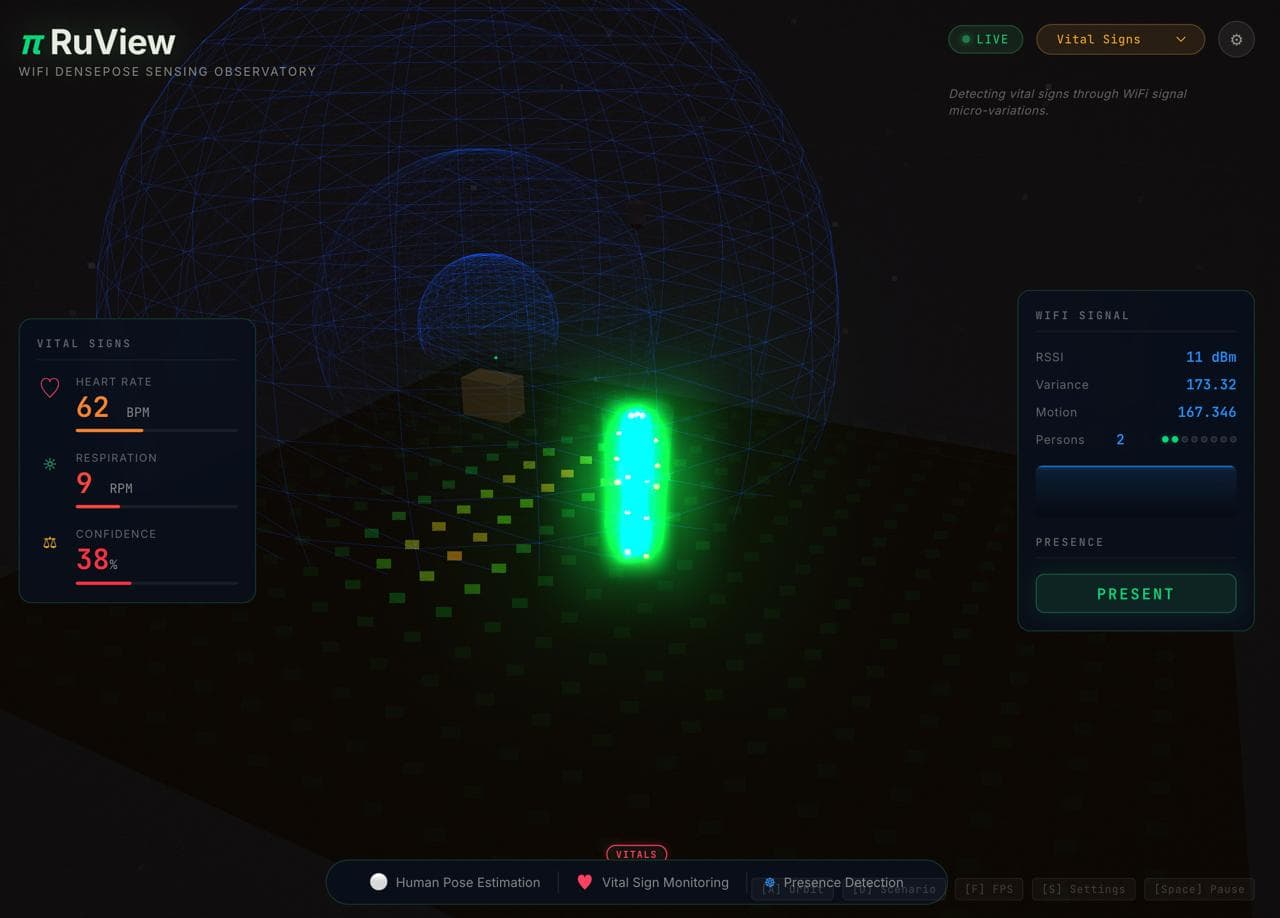Click the blue Presence Detection icon

pos(769,883)
